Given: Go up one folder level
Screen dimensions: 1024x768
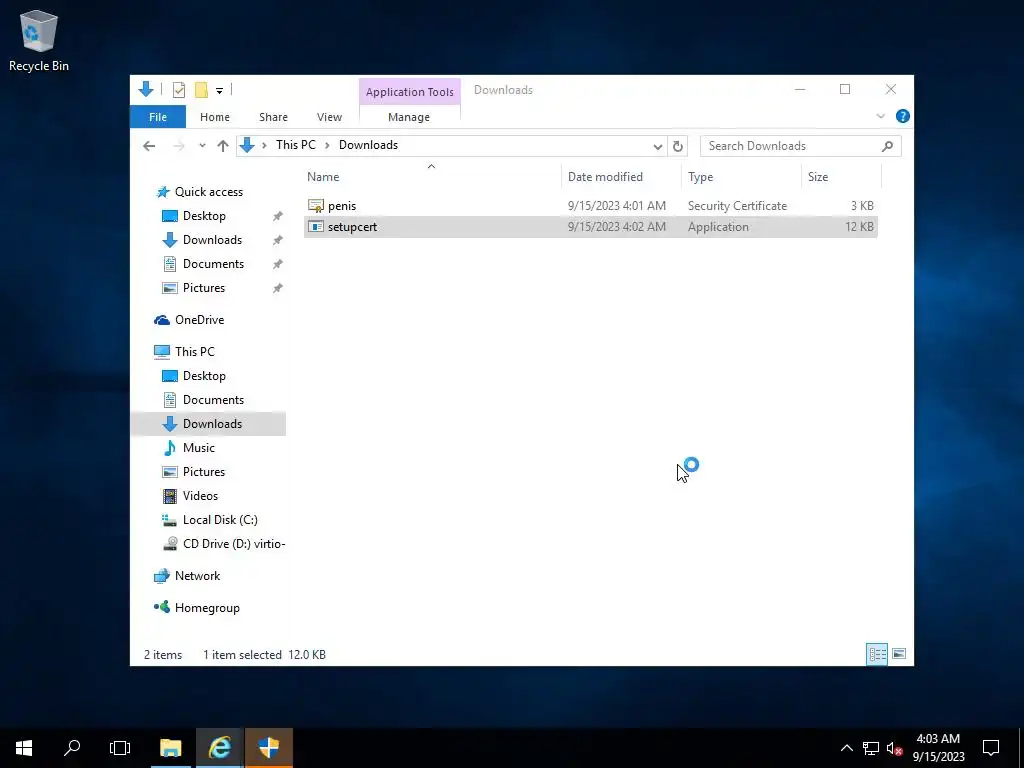Looking at the screenshot, I should coord(223,146).
